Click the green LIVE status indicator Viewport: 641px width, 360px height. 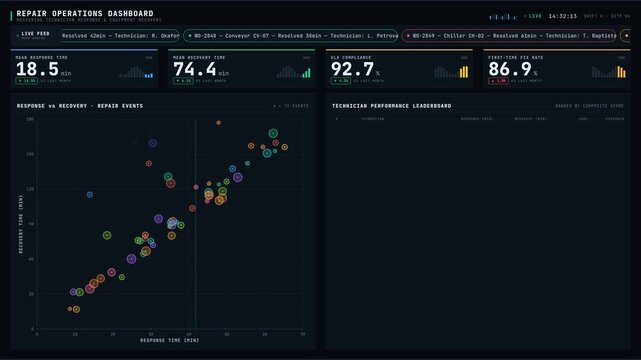533,16
